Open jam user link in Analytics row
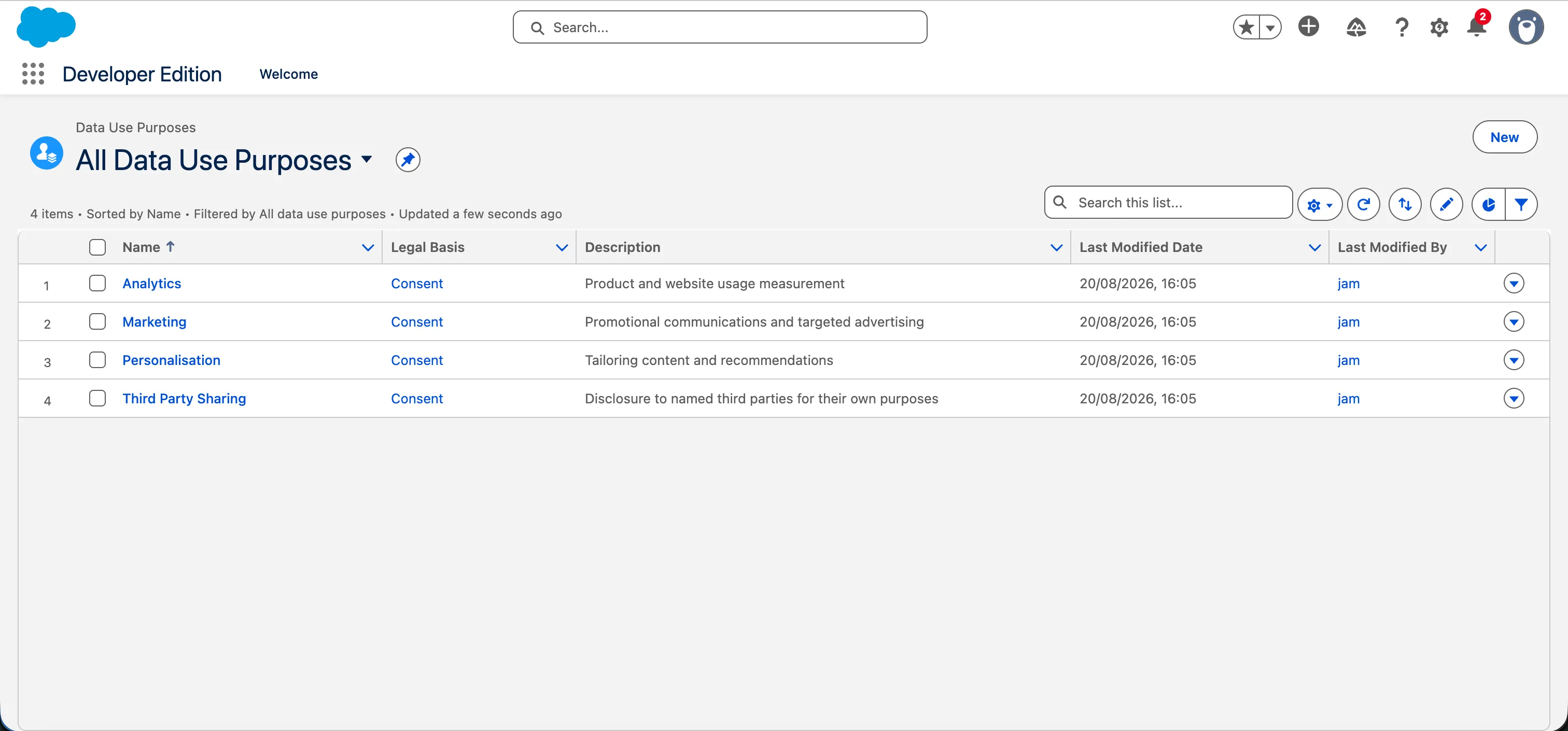Image resolution: width=1568 pixels, height=731 pixels. 1348,284
